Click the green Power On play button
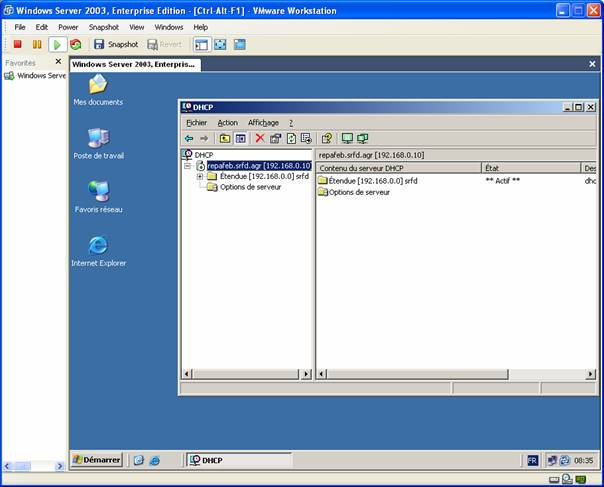 (57, 45)
